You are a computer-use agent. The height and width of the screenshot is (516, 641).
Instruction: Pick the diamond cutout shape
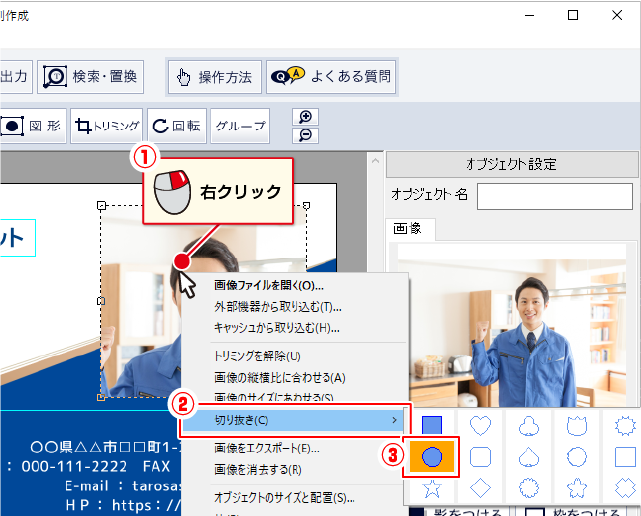pyautogui.click(x=480, y=488)
